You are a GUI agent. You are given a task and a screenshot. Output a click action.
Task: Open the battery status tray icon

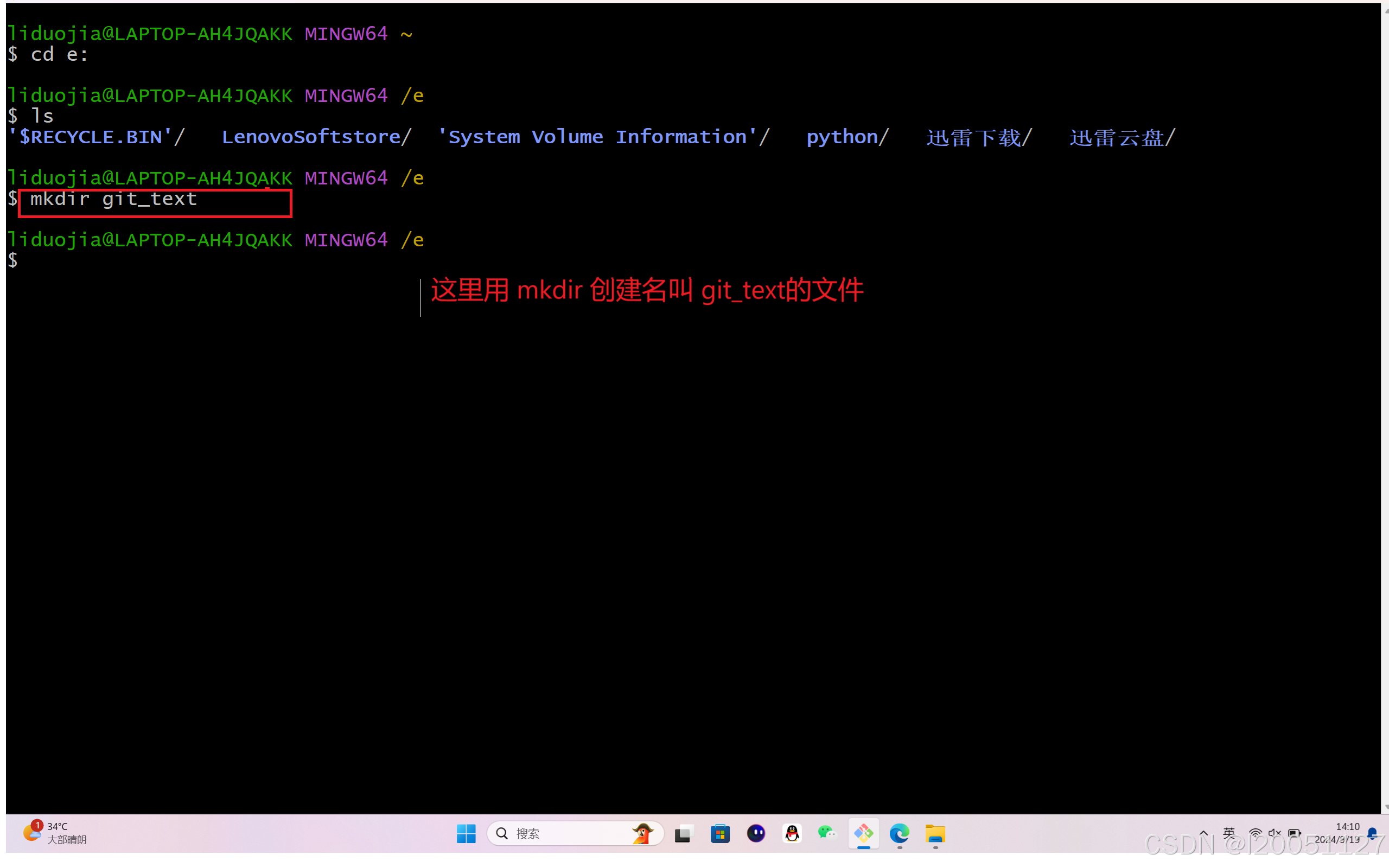coord(1295,834)
